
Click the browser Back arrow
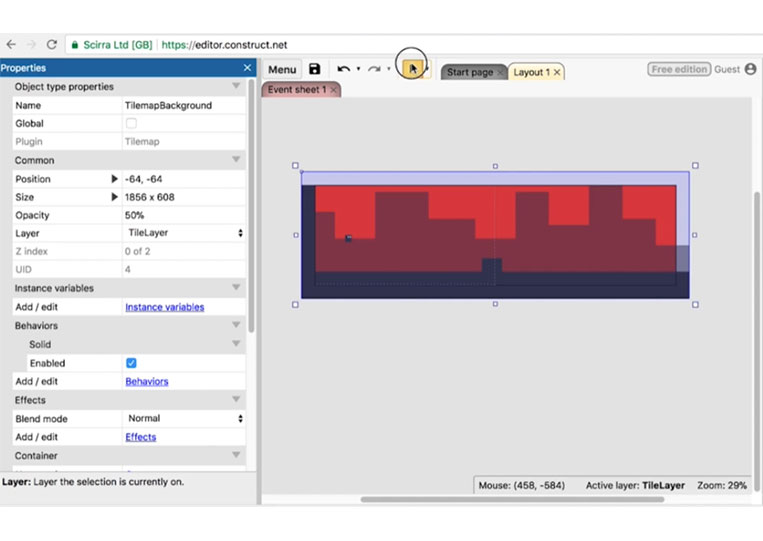pyautogui.click(x=11, y=44)
